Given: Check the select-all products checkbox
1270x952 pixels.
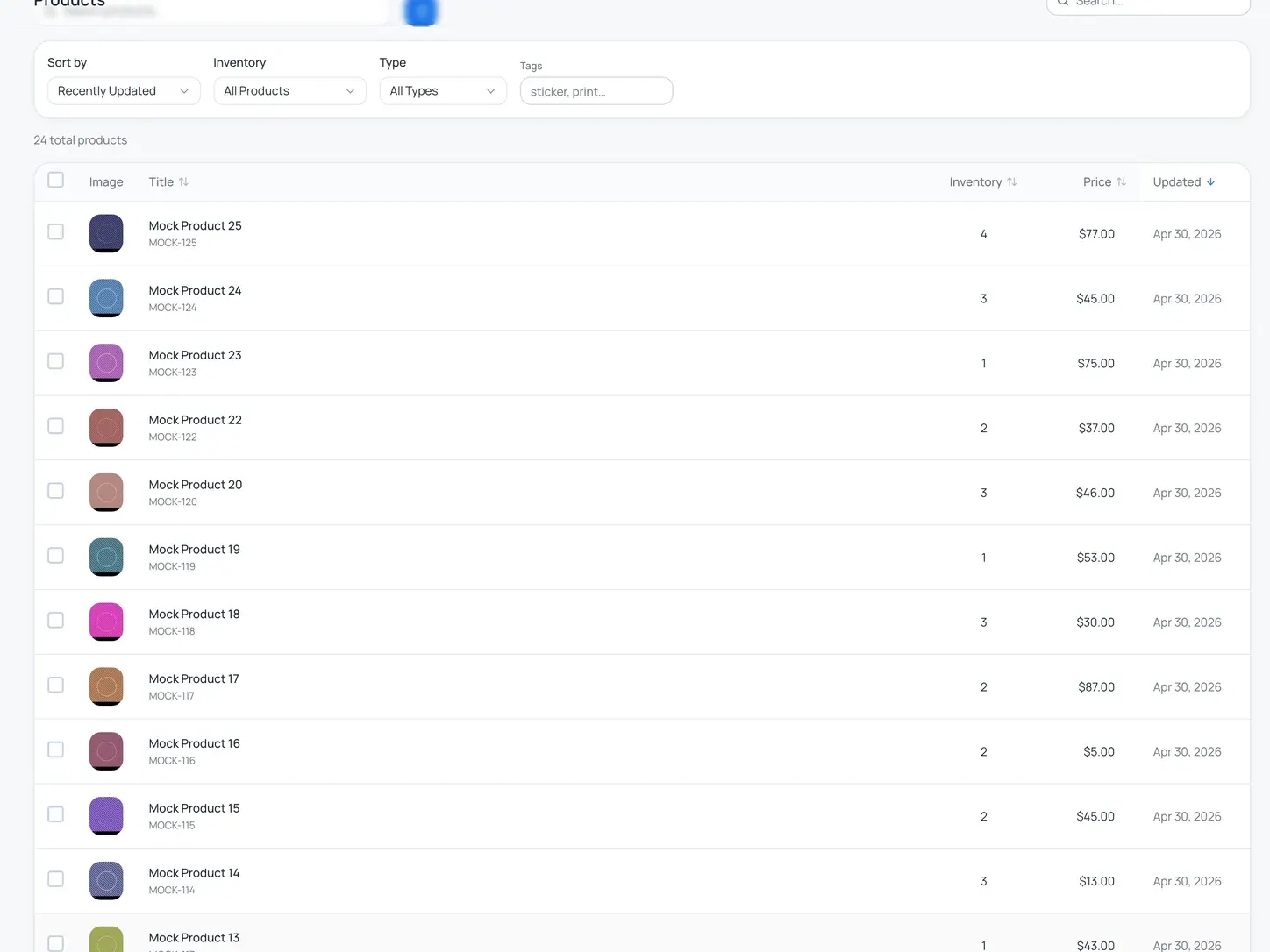Looking at the screenshot, I should tap(56, 180).
